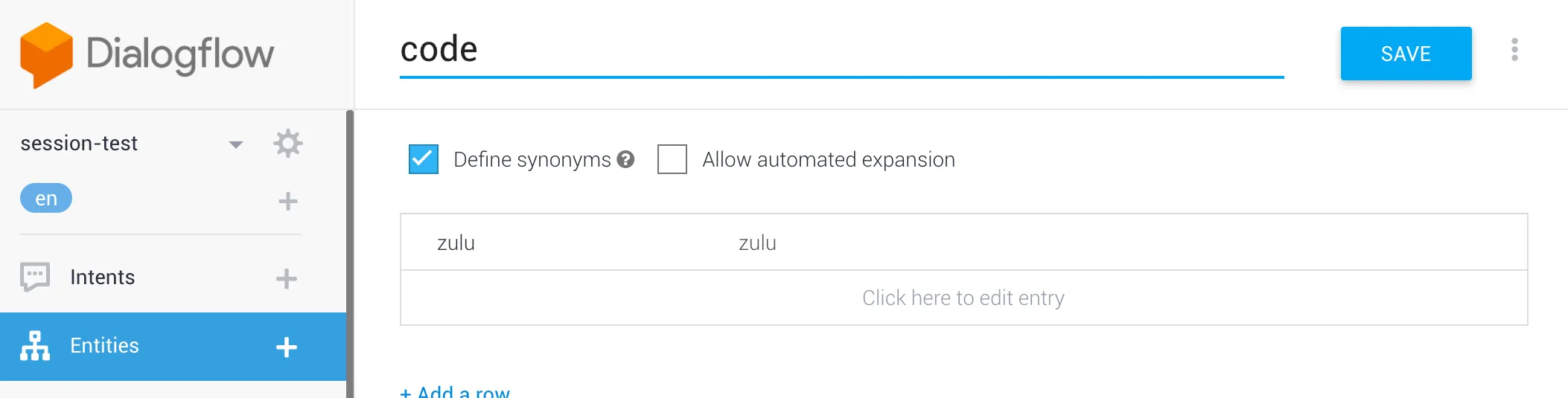Viewport: 1568px width, 398px height.
Task: Click the Intents speech bubble icon
Action: pyautogui.click(x=35, y=277)
